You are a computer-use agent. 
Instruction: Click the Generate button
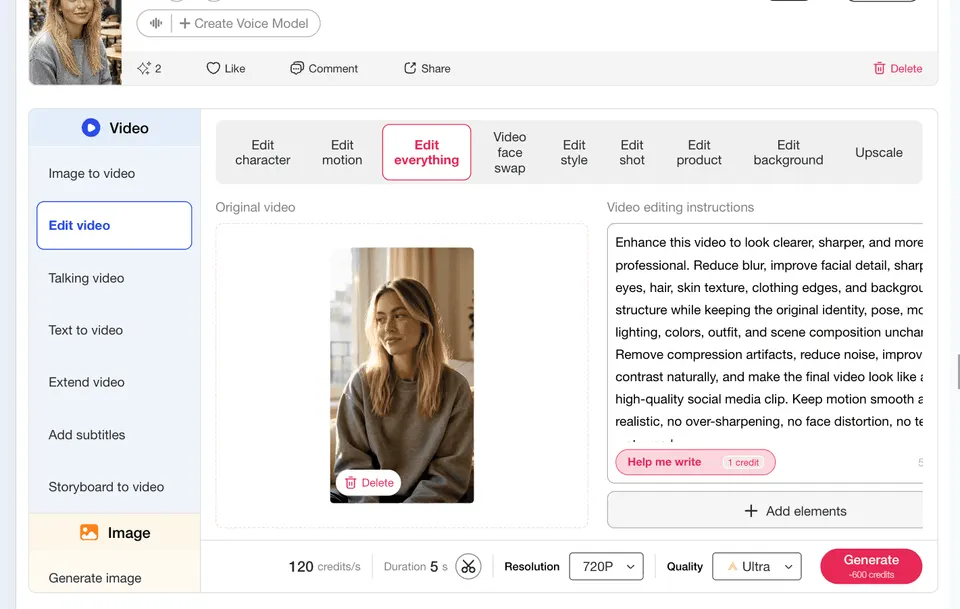871,566
